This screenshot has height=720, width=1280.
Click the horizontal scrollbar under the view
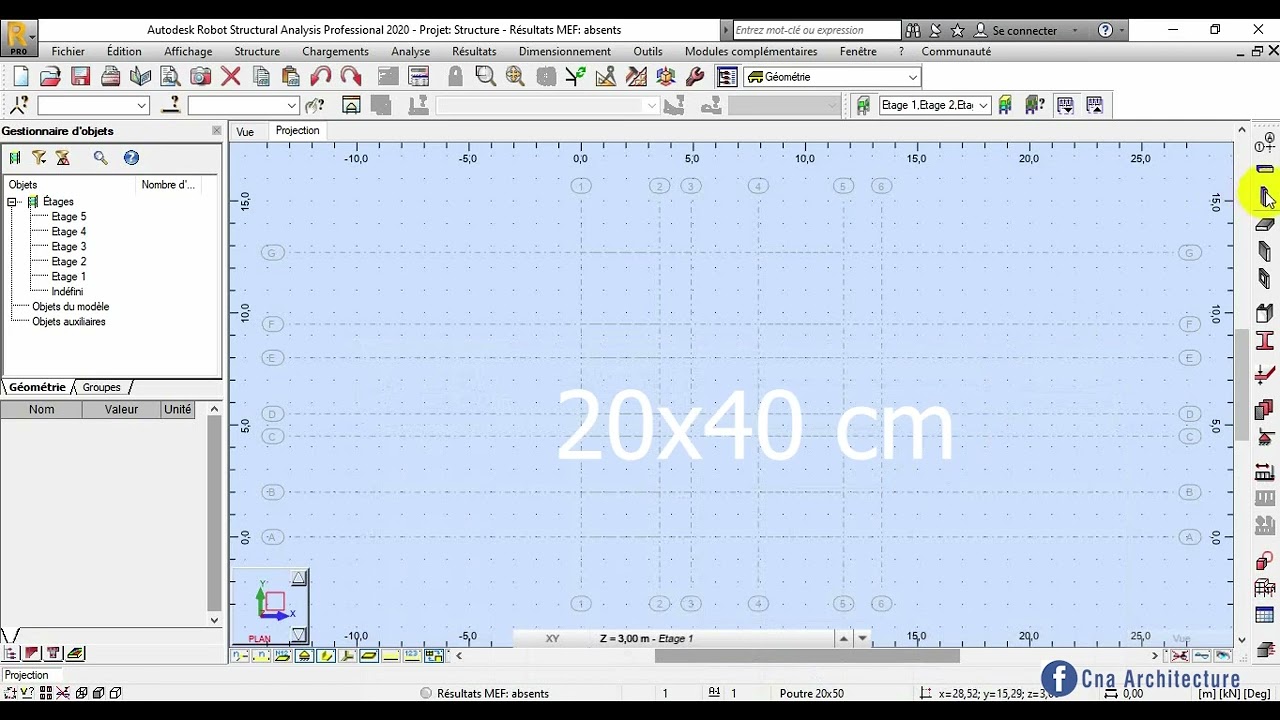click(806, 656)
